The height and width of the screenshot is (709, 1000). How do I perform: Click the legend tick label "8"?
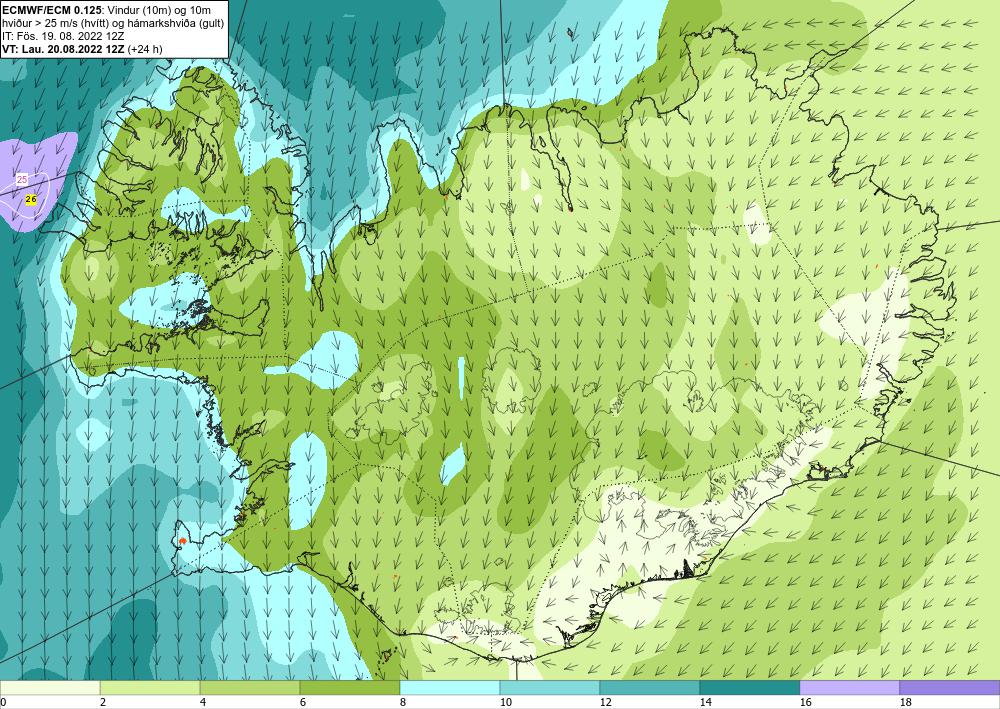pos(403,702)
